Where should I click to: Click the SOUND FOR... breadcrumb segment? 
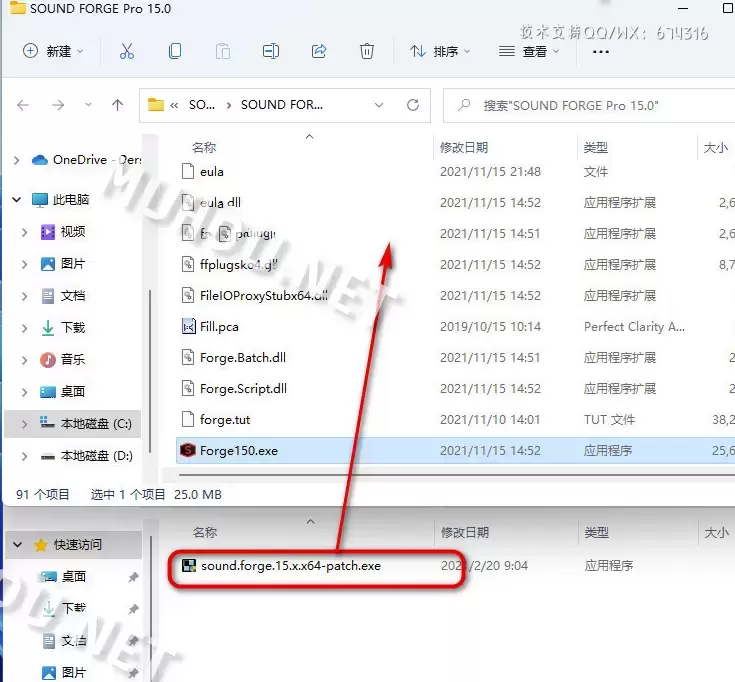[282, 105]
